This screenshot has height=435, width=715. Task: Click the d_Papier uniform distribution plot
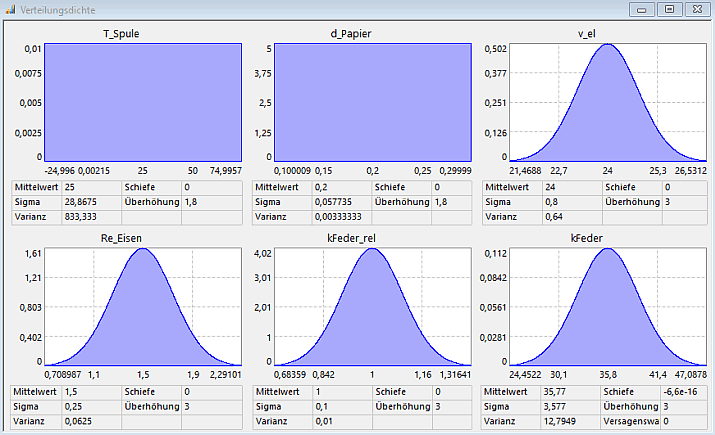[x=371, y=102]
